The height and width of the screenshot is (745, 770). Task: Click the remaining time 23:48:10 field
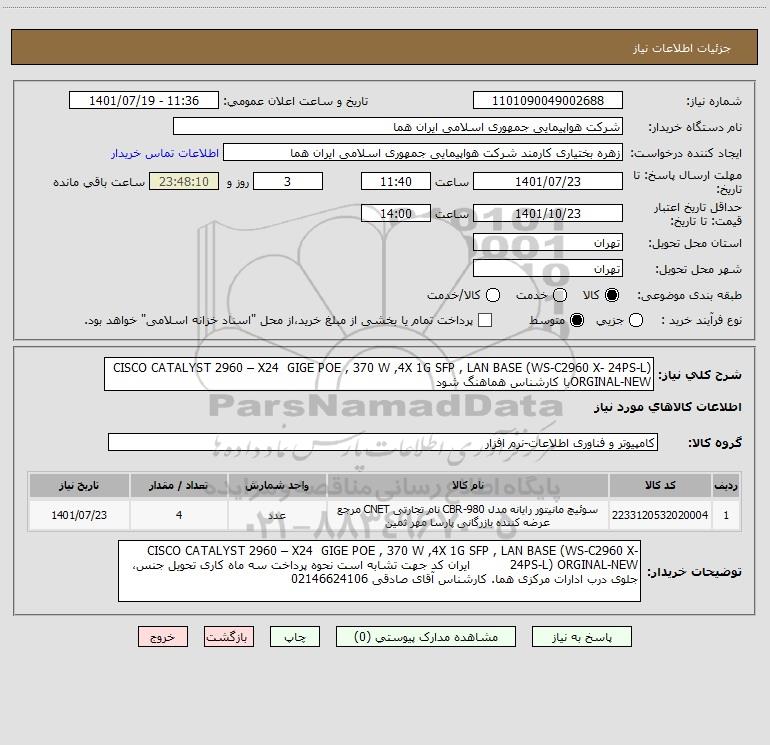tap(184, 182)
